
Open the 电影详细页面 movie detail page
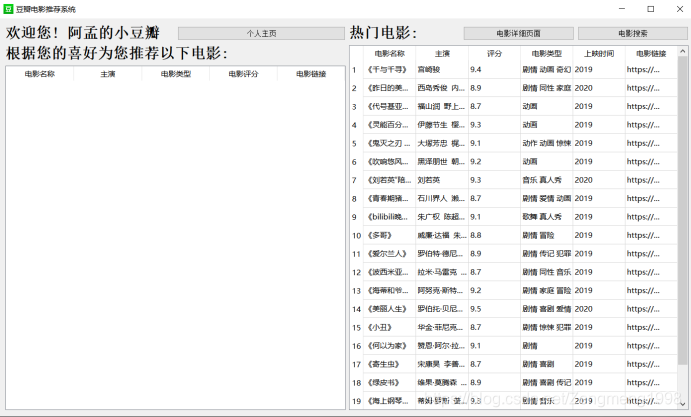point(518,34)
